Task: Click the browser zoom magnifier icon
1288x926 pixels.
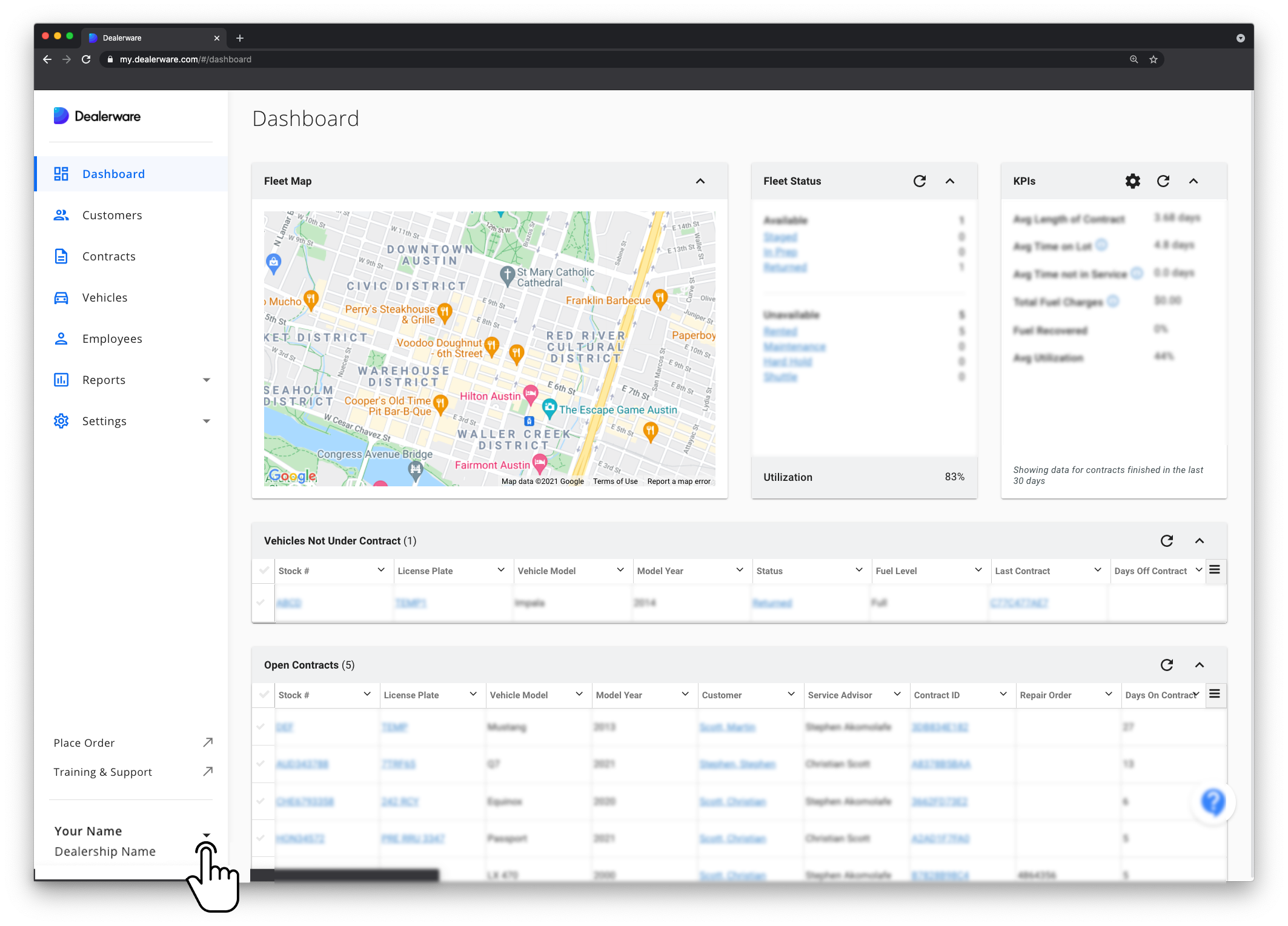Action: click(1134, 59)
